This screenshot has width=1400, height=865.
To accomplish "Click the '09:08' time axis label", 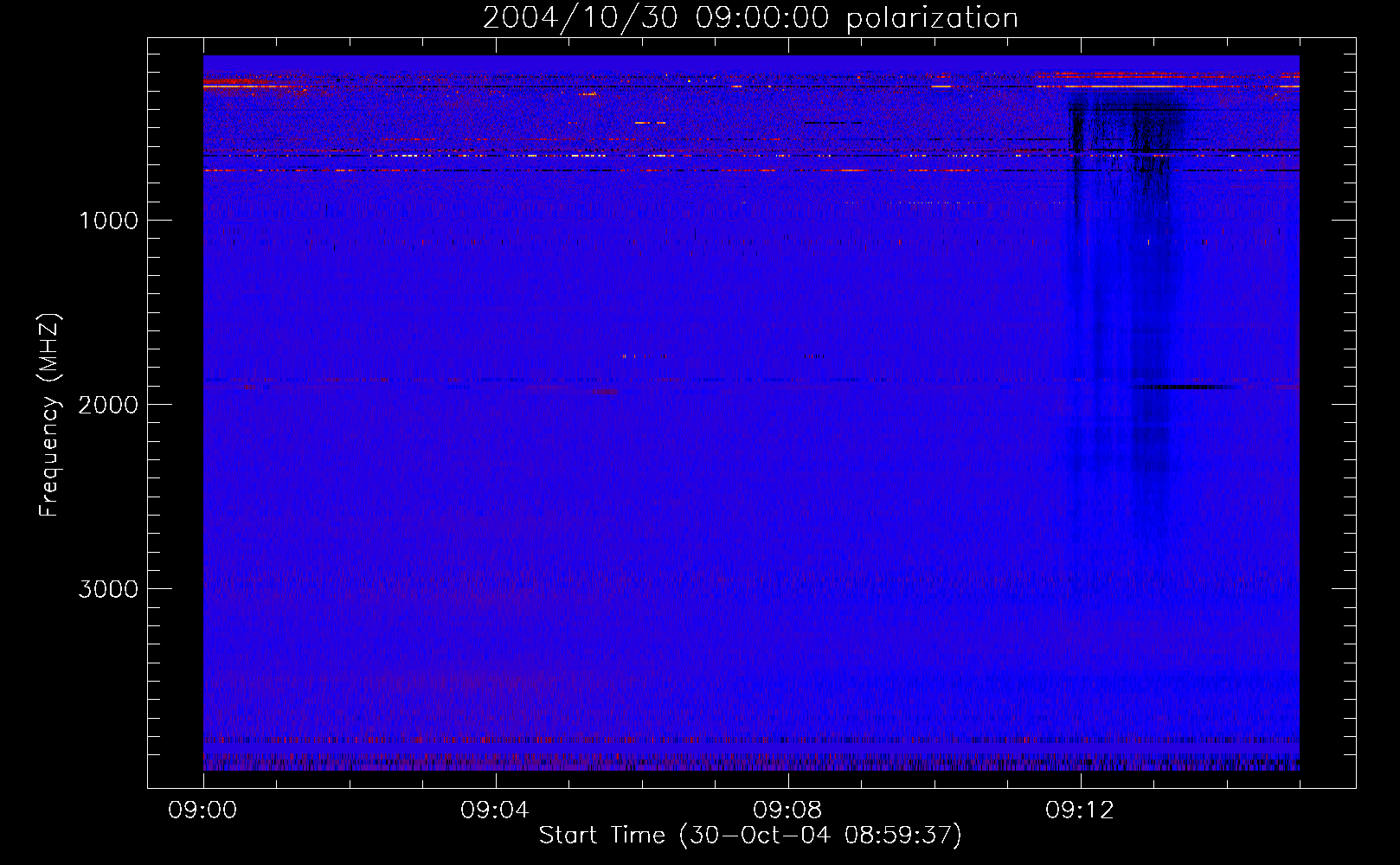I will tap(787, 811).
